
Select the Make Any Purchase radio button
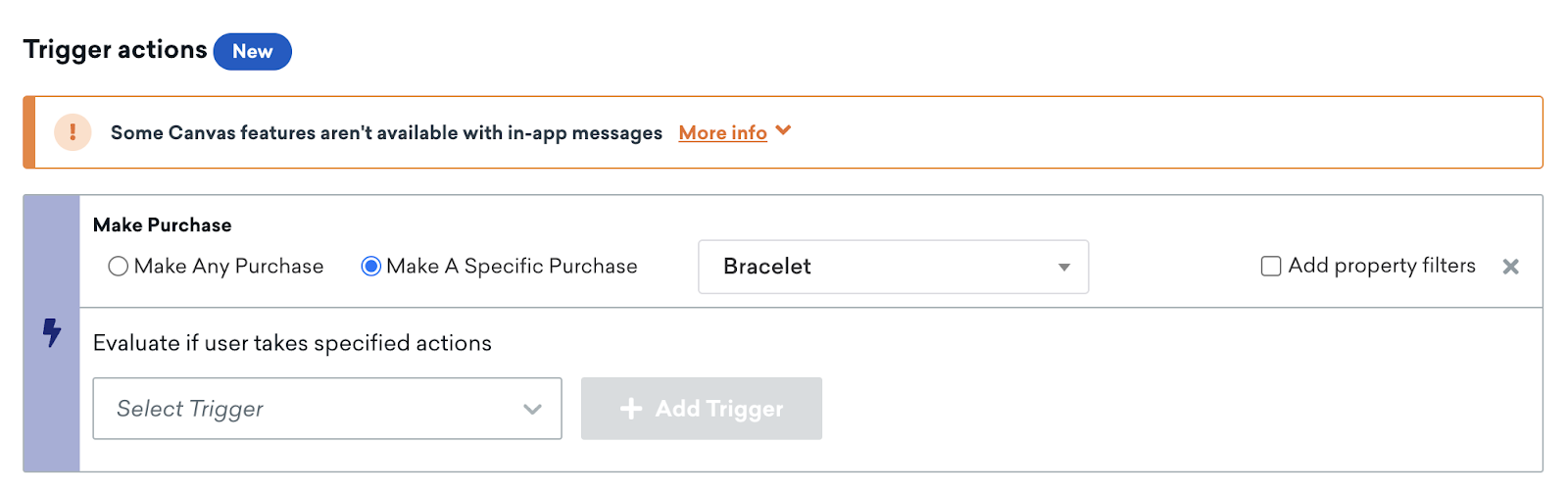click(118, 267)
